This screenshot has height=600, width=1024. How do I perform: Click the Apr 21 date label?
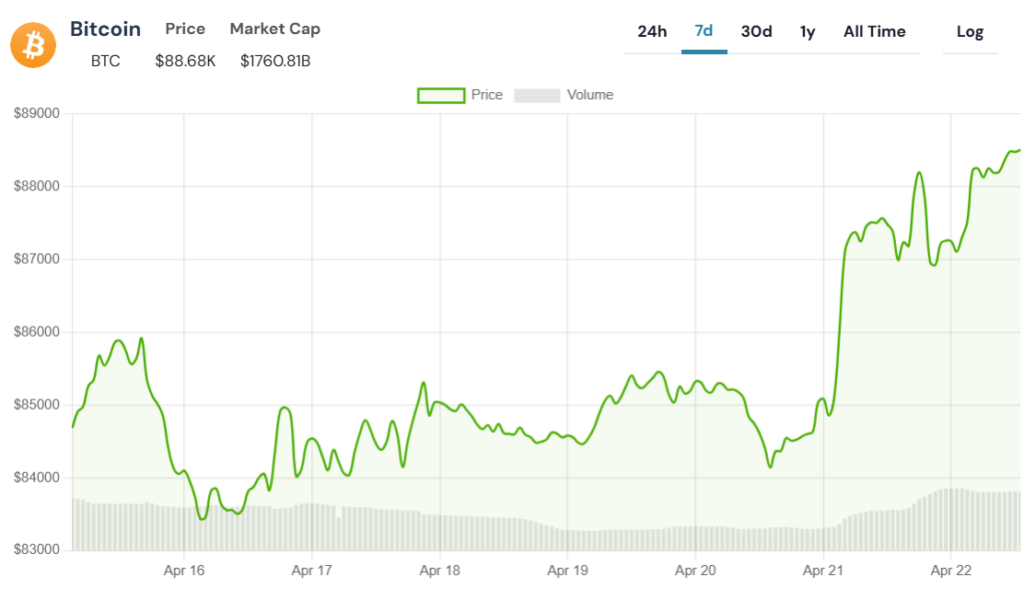[x=823, y=571]
